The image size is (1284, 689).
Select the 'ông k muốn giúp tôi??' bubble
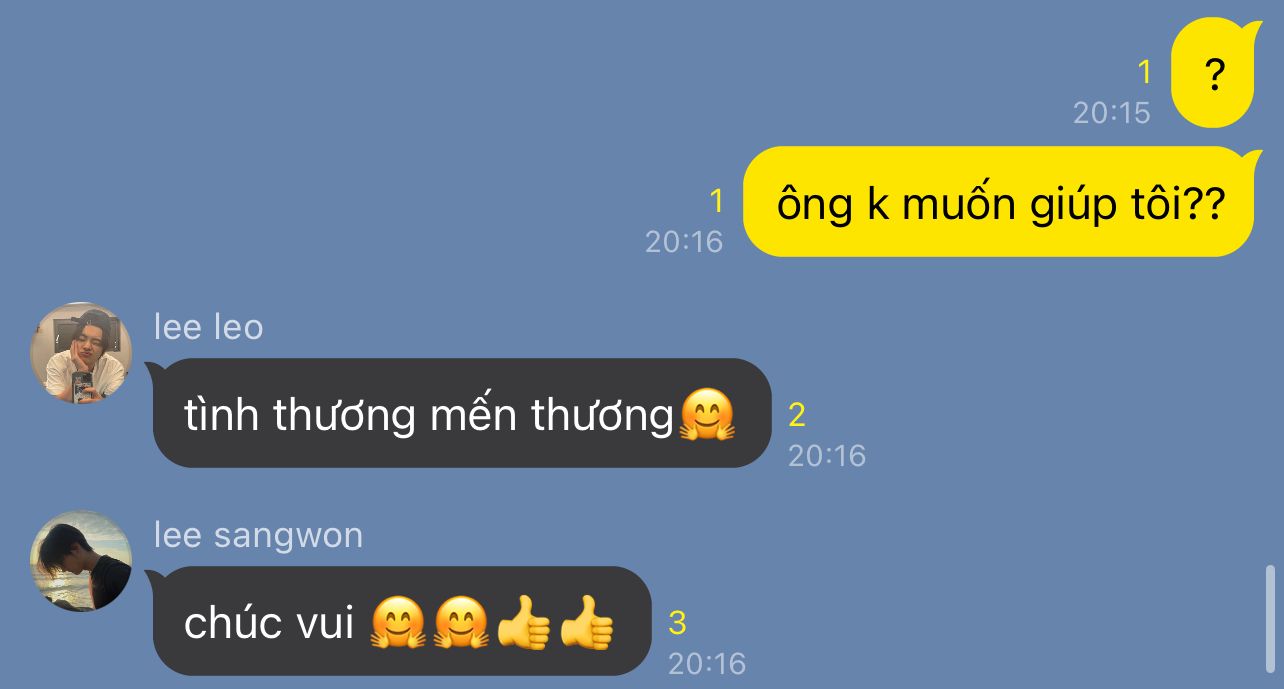tap(999, 202)
